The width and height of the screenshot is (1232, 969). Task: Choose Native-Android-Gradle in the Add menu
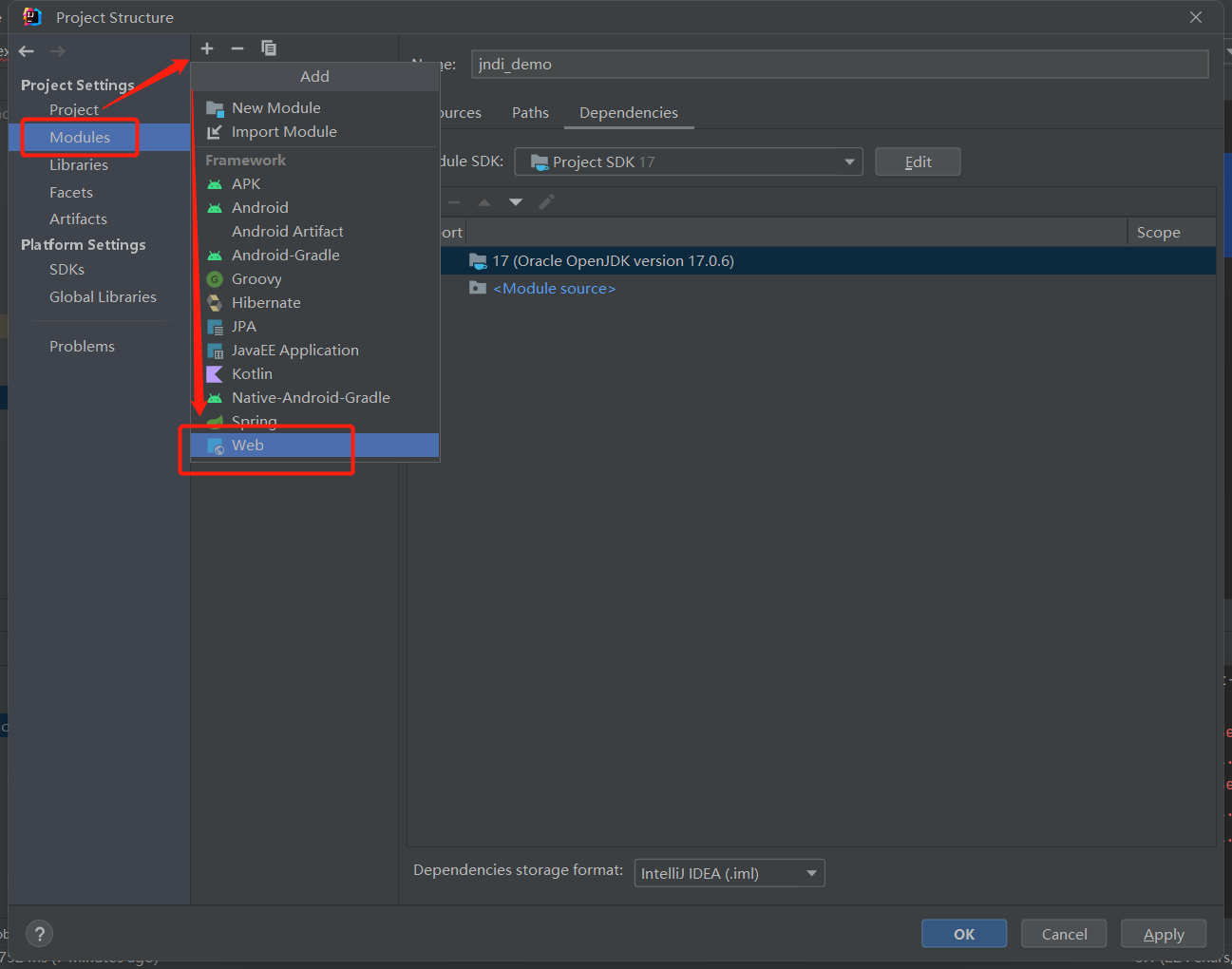[x=311, y=398]
